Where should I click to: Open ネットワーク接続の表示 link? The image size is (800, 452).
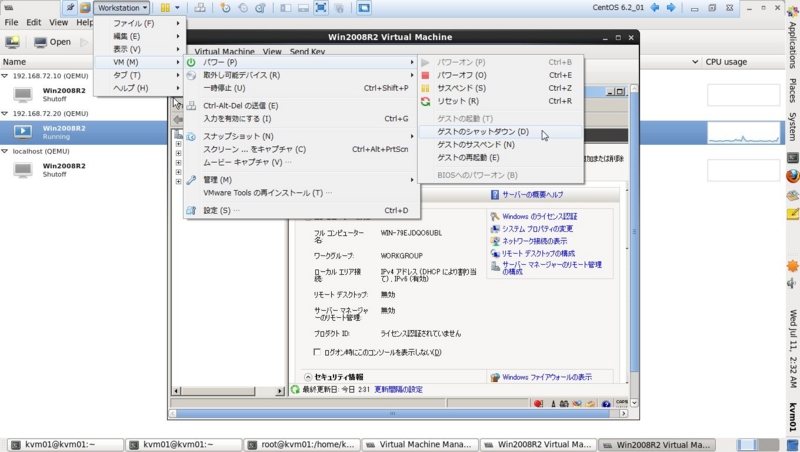pos(534,241)
